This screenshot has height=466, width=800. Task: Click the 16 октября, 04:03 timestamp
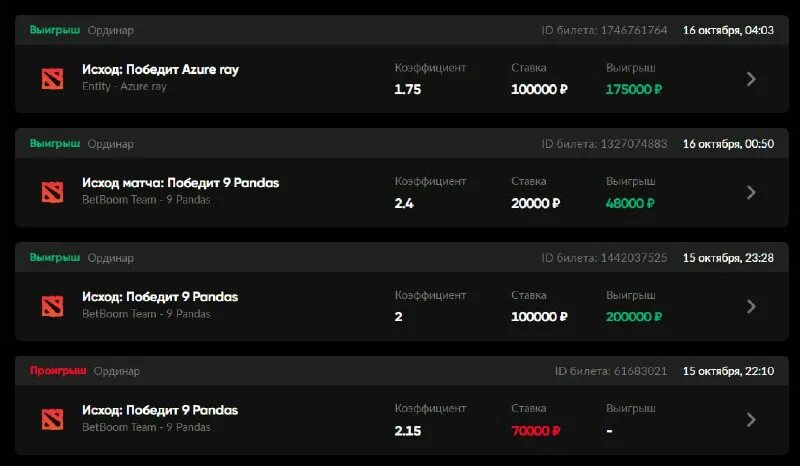point(728,30)
